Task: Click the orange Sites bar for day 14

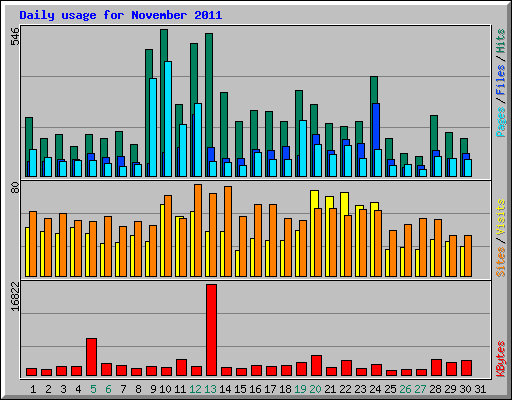Action: tap(228, 231)
